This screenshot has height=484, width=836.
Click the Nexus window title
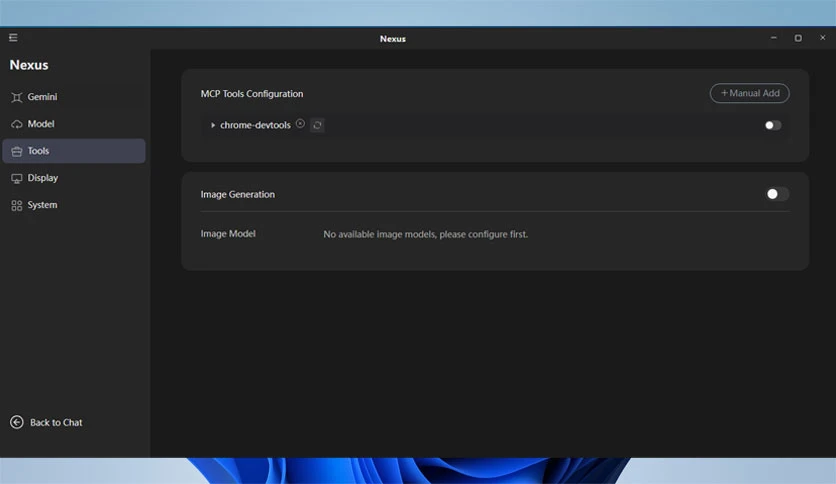click(393, 39)
